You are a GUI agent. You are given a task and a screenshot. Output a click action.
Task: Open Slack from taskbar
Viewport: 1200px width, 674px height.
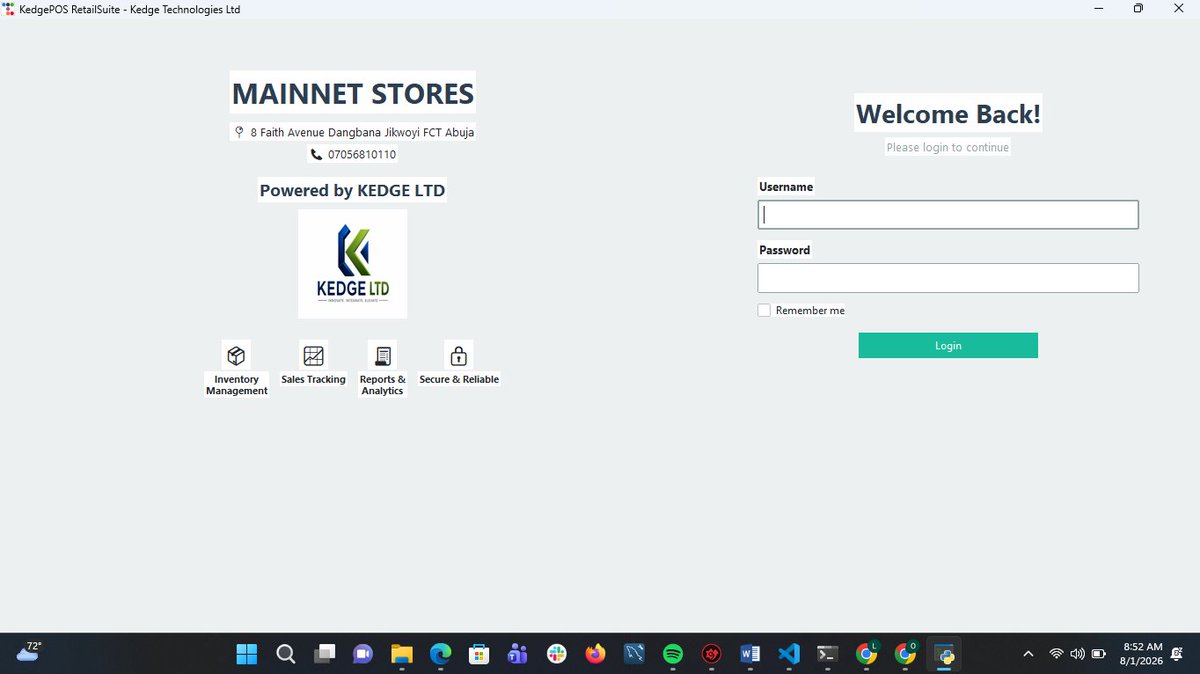click(557, 654)
